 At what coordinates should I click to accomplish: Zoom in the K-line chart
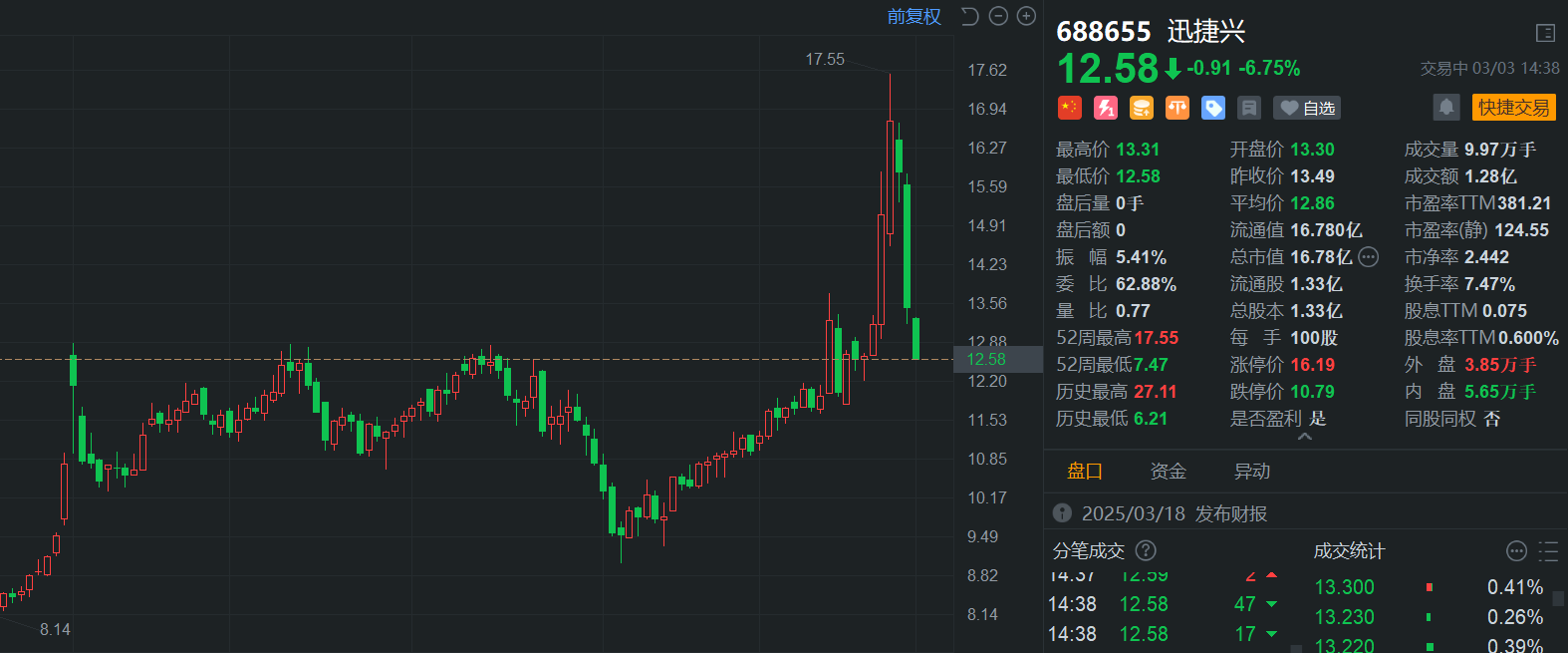pos(1026,16)
